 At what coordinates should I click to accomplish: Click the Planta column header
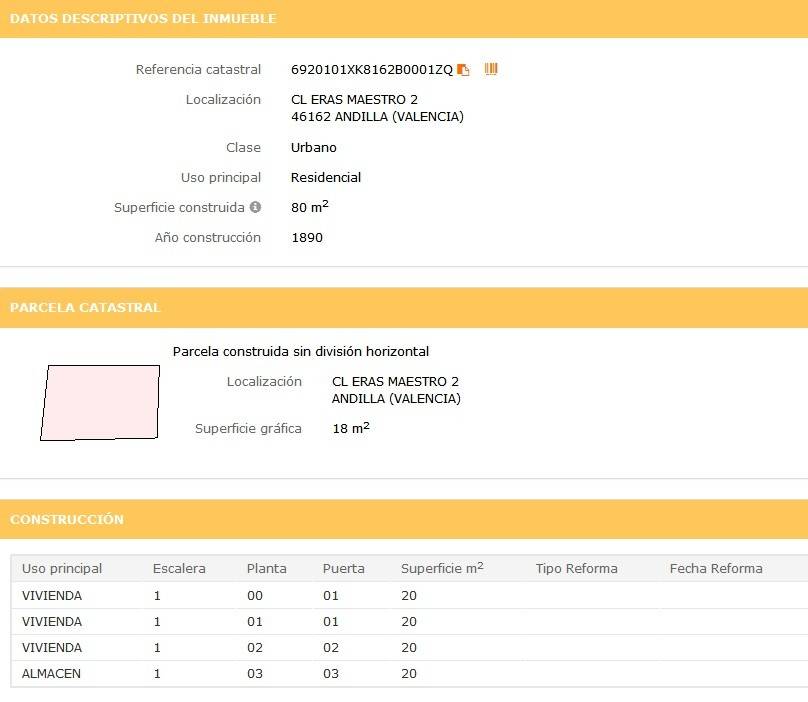(x=266, y=569)
